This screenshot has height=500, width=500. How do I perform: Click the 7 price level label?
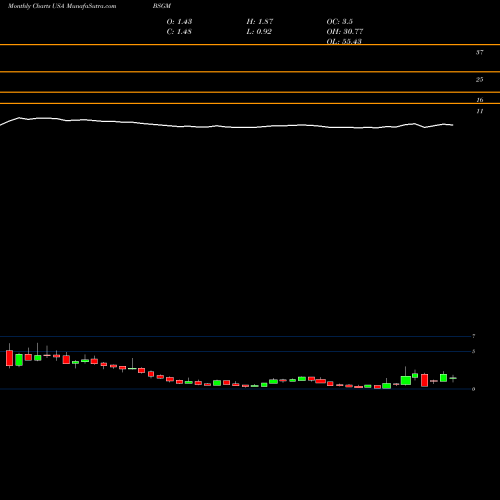[473, 336]
